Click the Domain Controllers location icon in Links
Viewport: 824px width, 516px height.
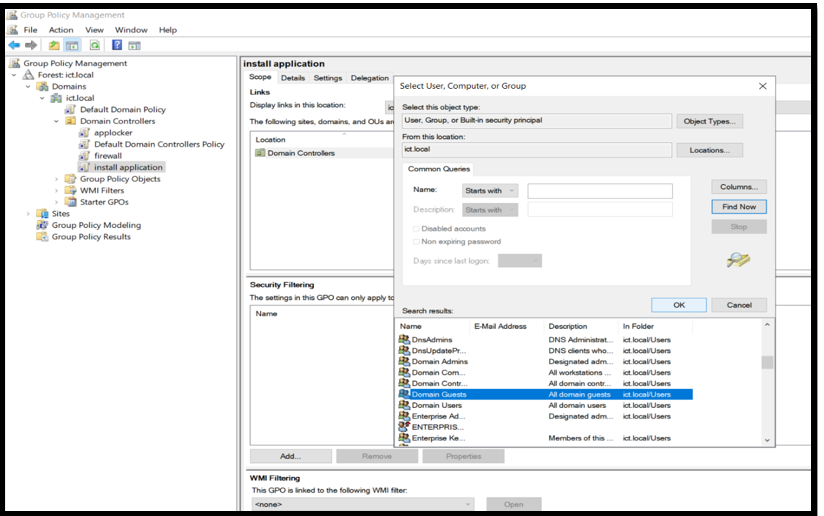[x=260, y=153]
